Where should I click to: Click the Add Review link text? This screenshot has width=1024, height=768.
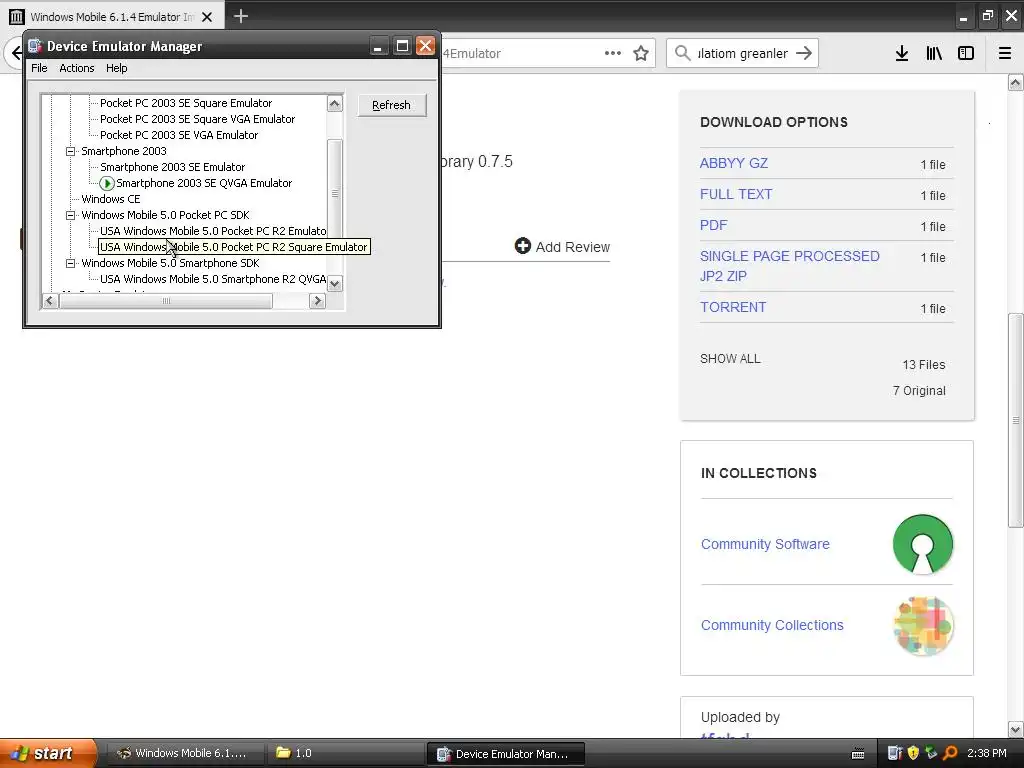tap(572, 247)
